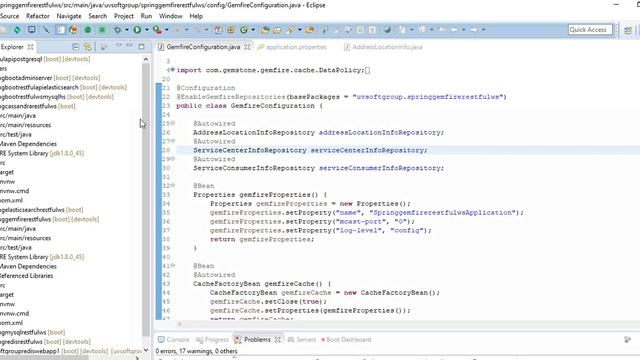
Task: Collapse gemfireProperties method at line 32
Action: (x=173, y=185)
